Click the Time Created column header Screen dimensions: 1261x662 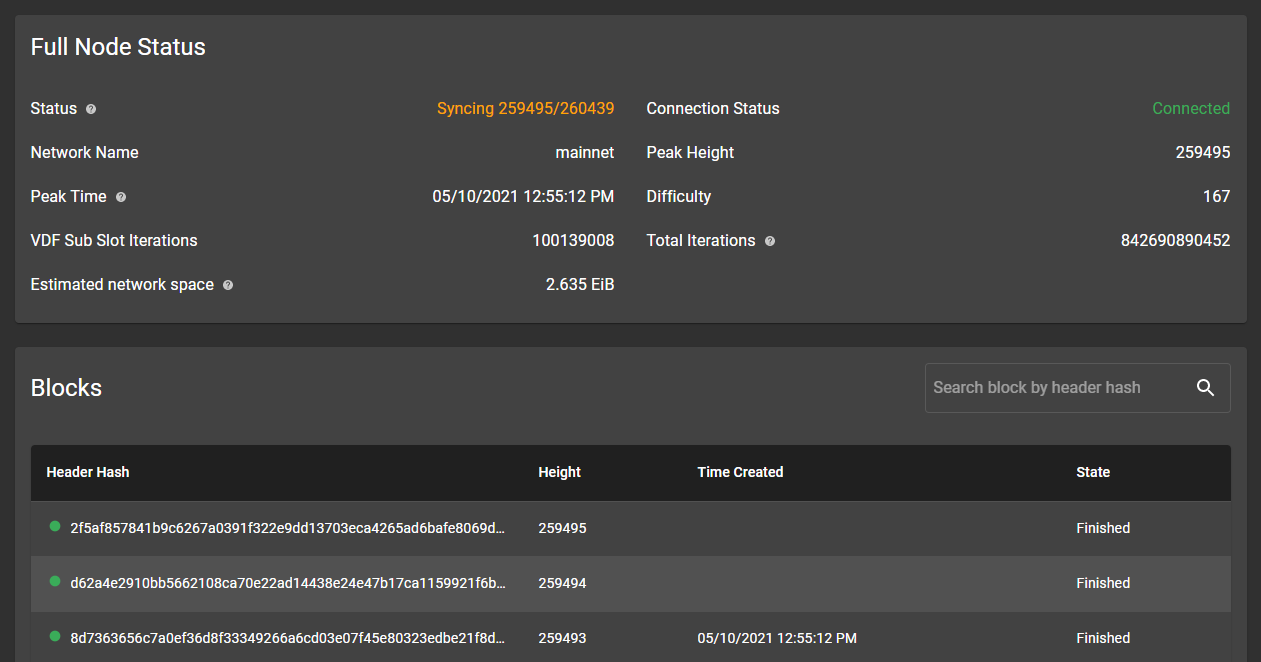(x=740, y=472)
